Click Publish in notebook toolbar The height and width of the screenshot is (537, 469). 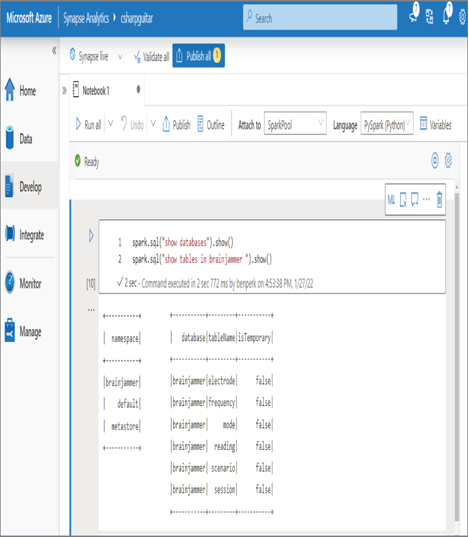pos(176,125)
